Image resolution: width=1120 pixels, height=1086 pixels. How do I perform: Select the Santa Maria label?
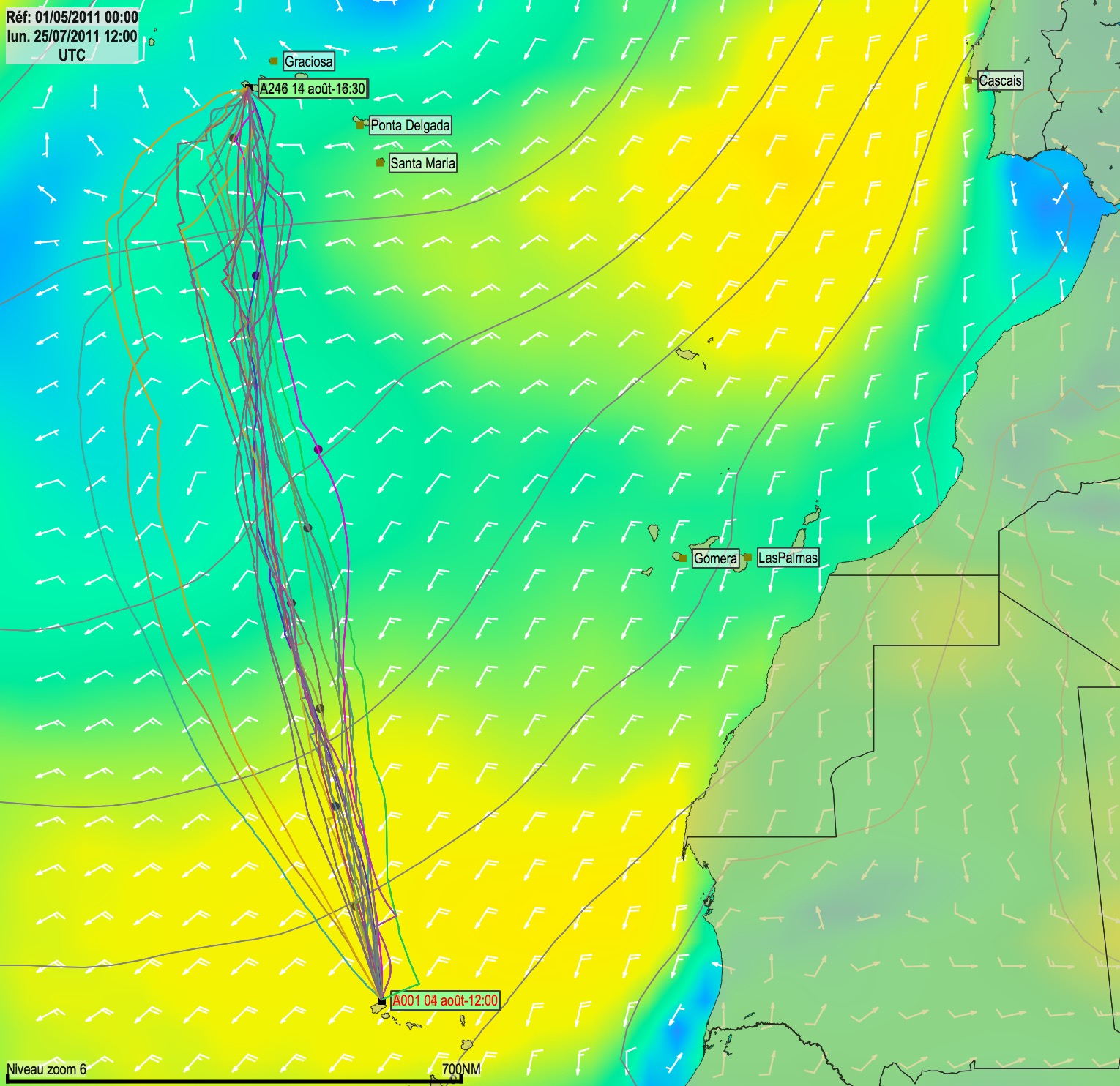point(423,163)
